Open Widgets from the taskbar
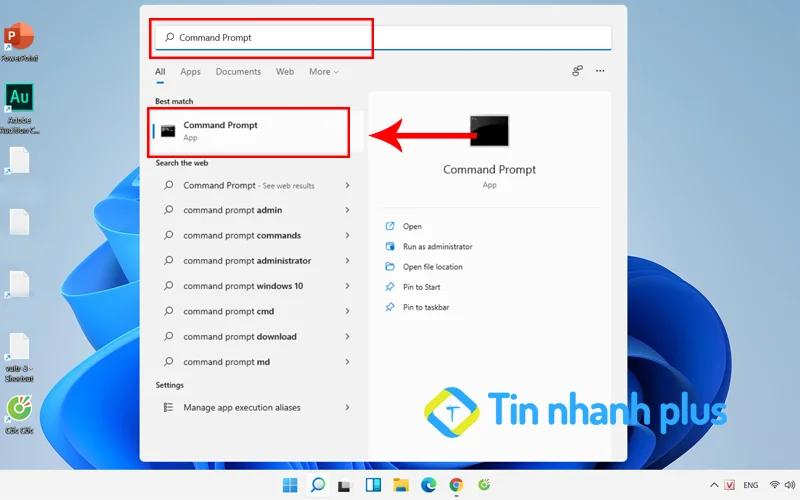Viewport: 800px width, 500px height. pos(373,485)
